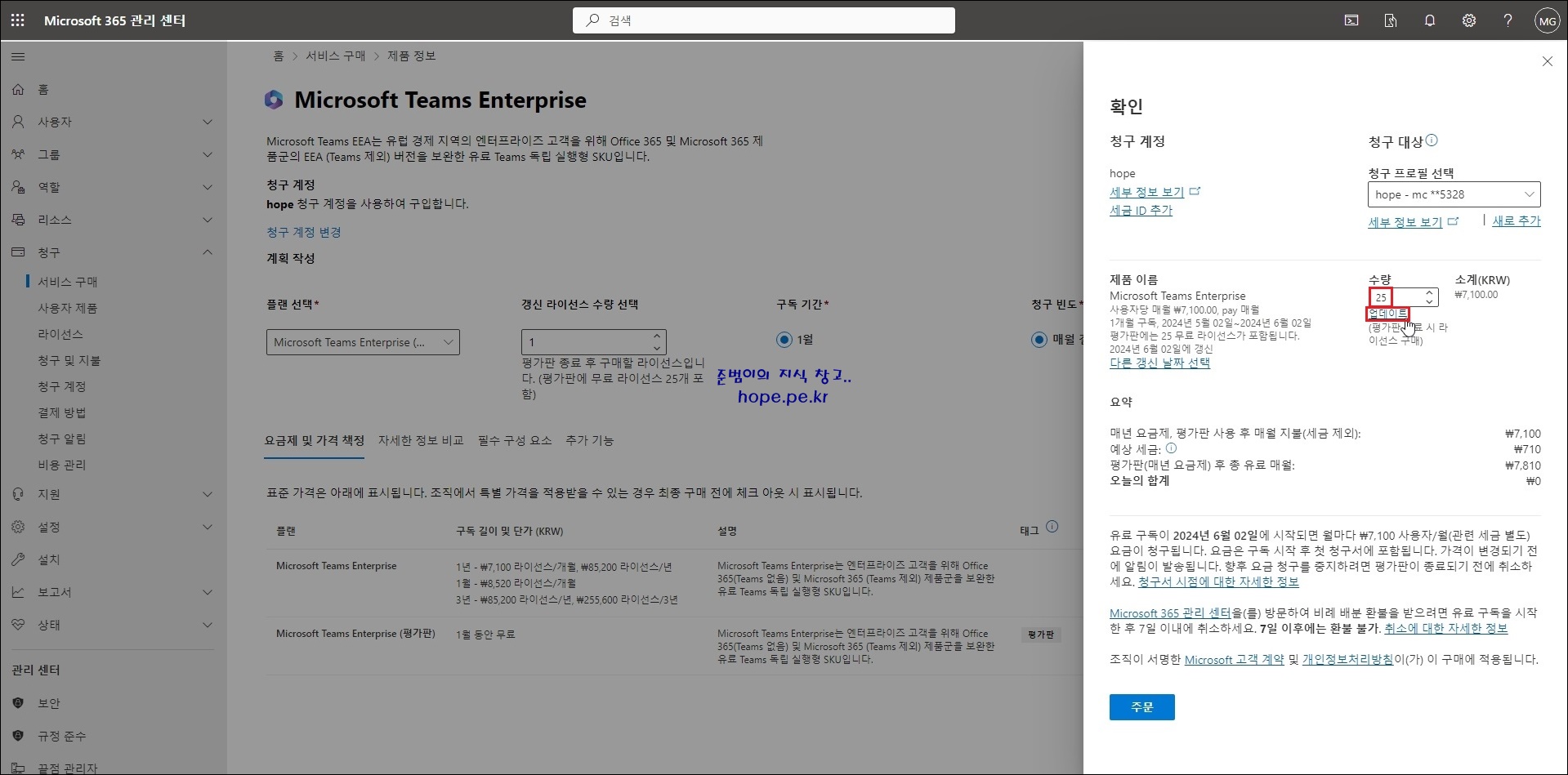The image size is (1568, 775).
Task: Open the help question mark icon
Action: pos(1508,20)
